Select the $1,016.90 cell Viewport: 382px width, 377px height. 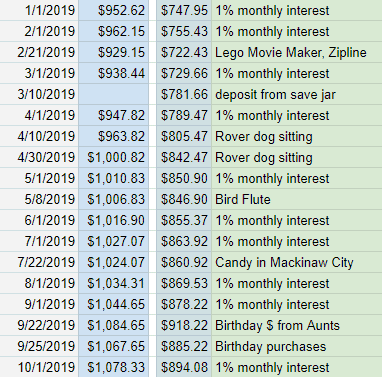[113, 220]
